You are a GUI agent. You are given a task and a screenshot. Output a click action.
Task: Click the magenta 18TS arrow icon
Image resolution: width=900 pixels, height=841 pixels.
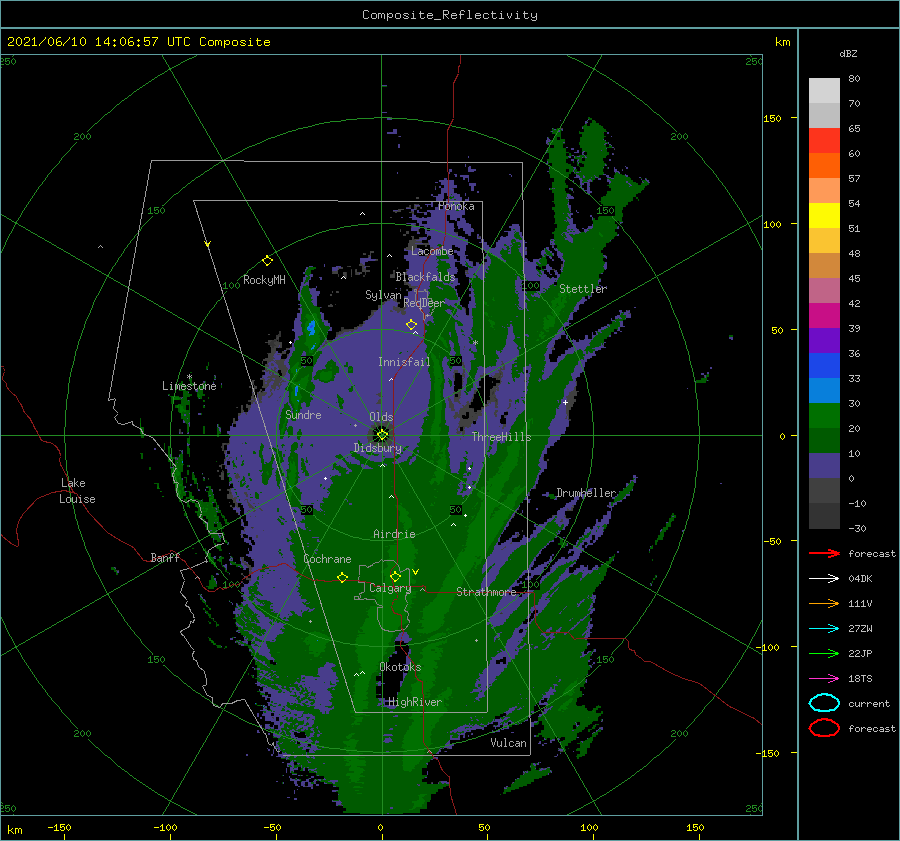pyautogui.click(x=824, y=679)
